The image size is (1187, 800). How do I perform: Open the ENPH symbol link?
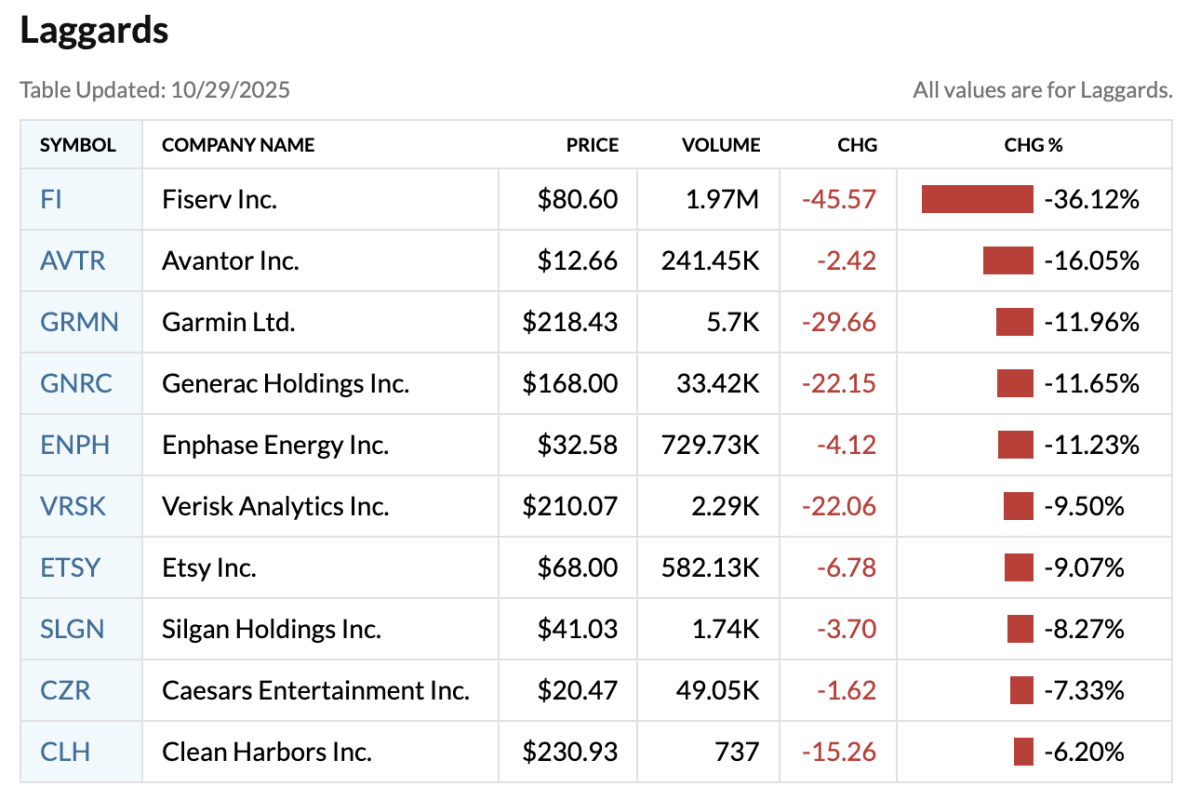pos(75,444)
